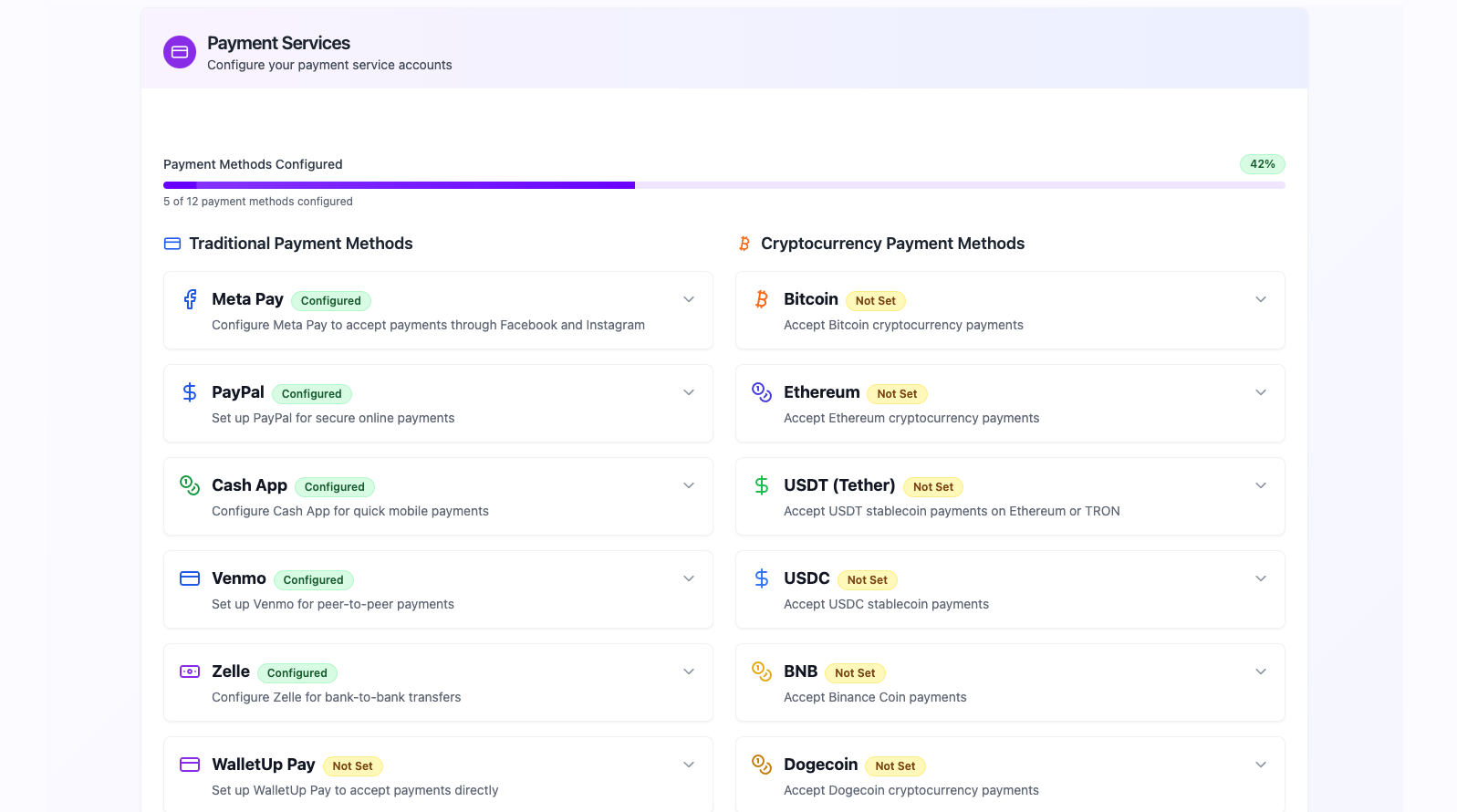
Task: Click the Cash App coins icon
Action: coord(190,485)
